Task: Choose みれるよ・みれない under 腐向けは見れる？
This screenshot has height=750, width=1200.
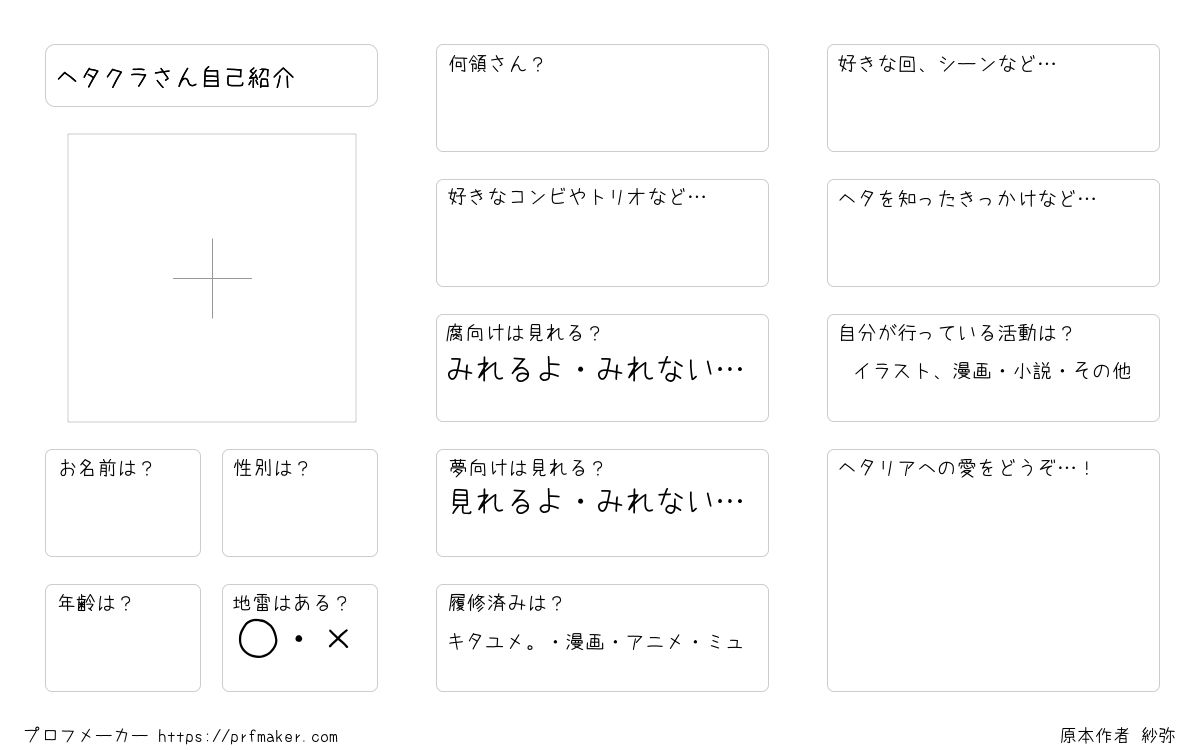Action: click(x=595, y=370)
